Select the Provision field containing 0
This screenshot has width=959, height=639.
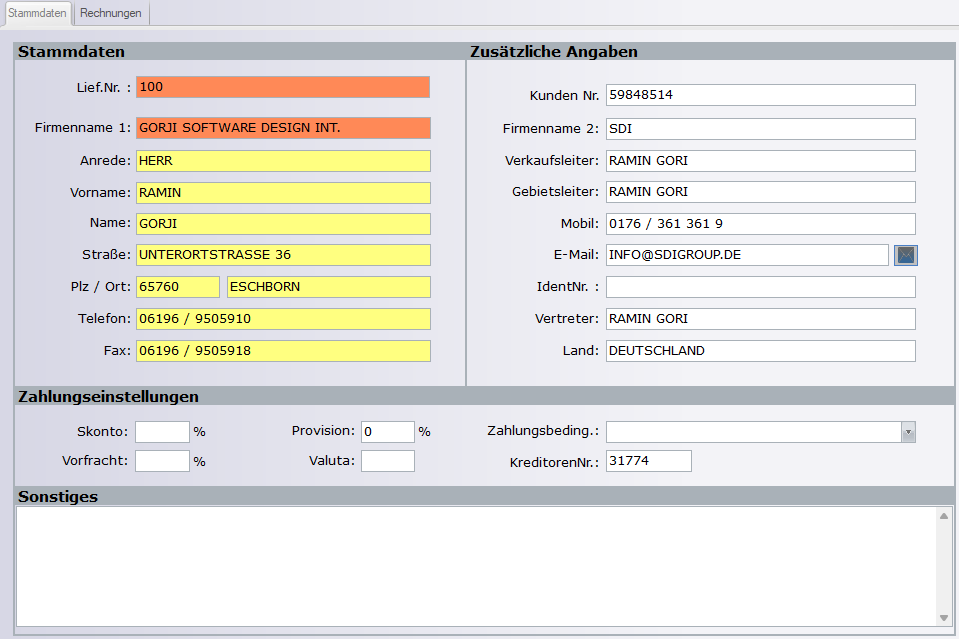(388, 432)
